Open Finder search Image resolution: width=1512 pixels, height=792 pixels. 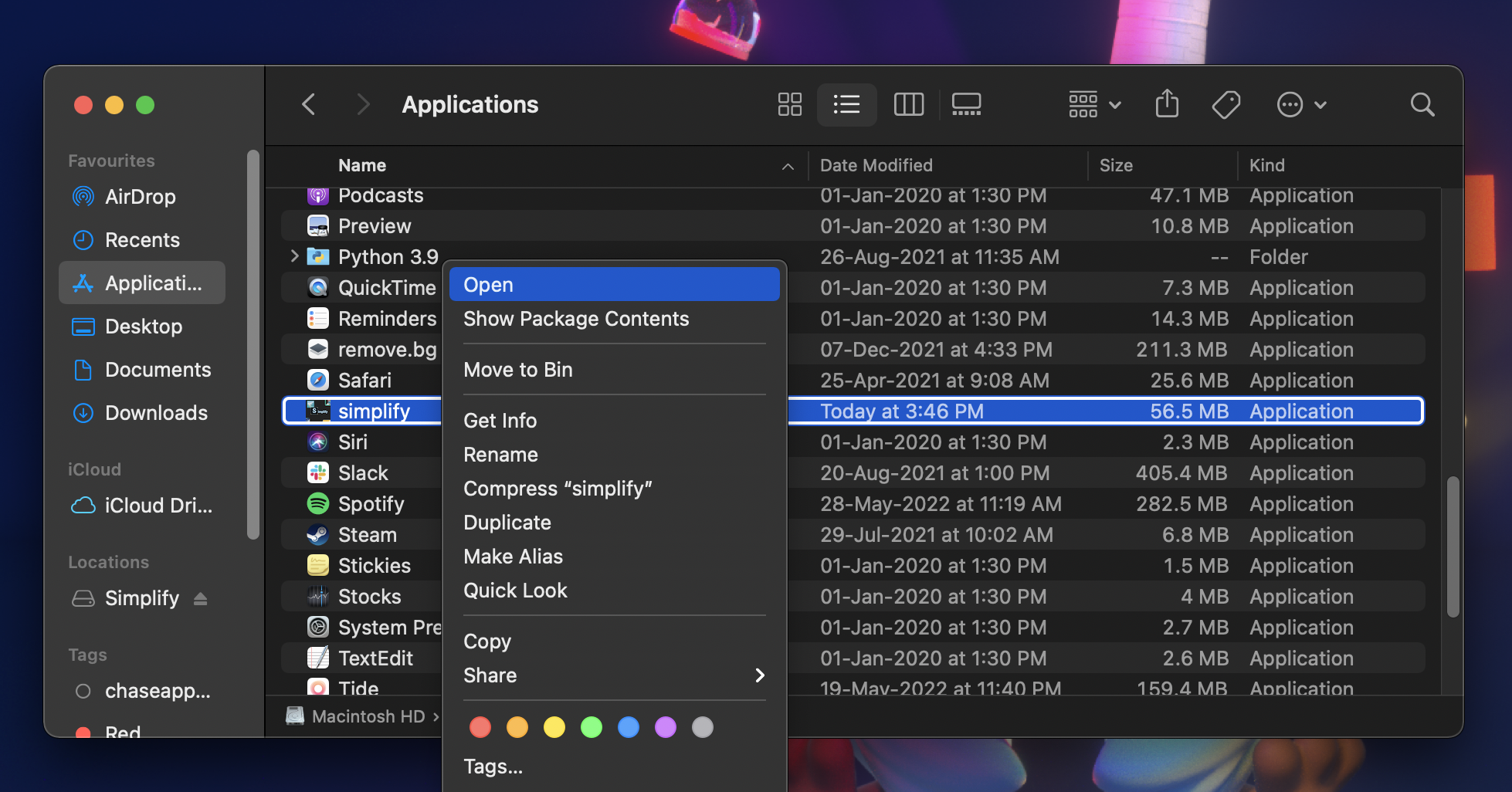1422,104
